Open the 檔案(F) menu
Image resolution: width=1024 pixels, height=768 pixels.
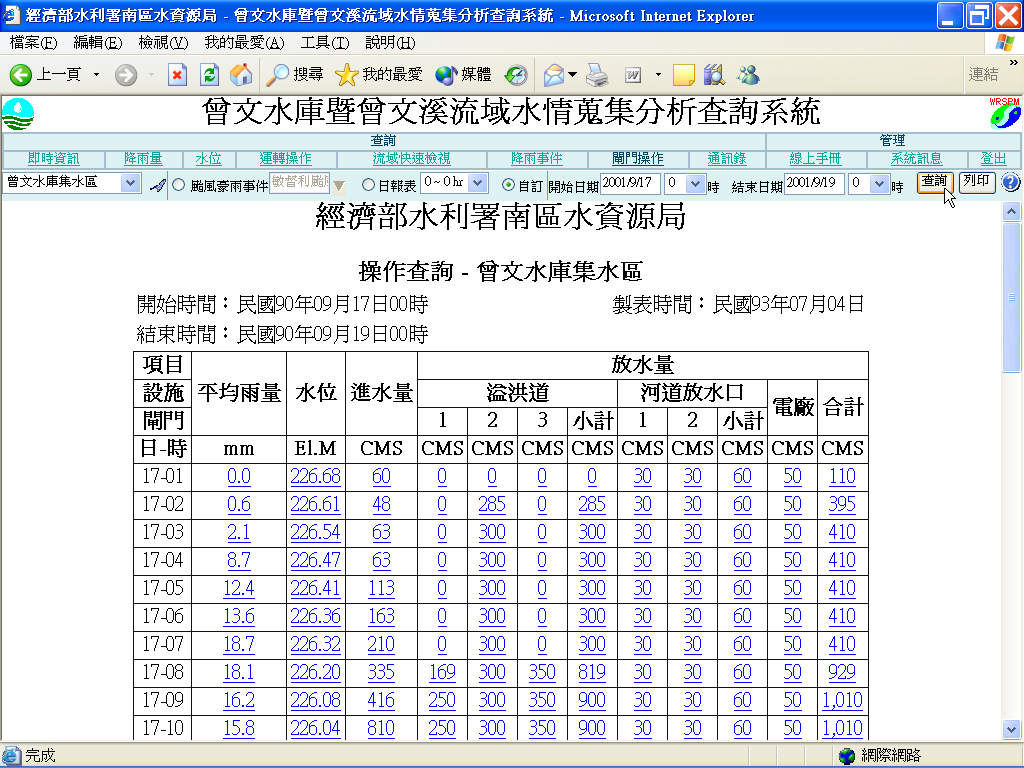pyautogui.click(x=33, y=43)
